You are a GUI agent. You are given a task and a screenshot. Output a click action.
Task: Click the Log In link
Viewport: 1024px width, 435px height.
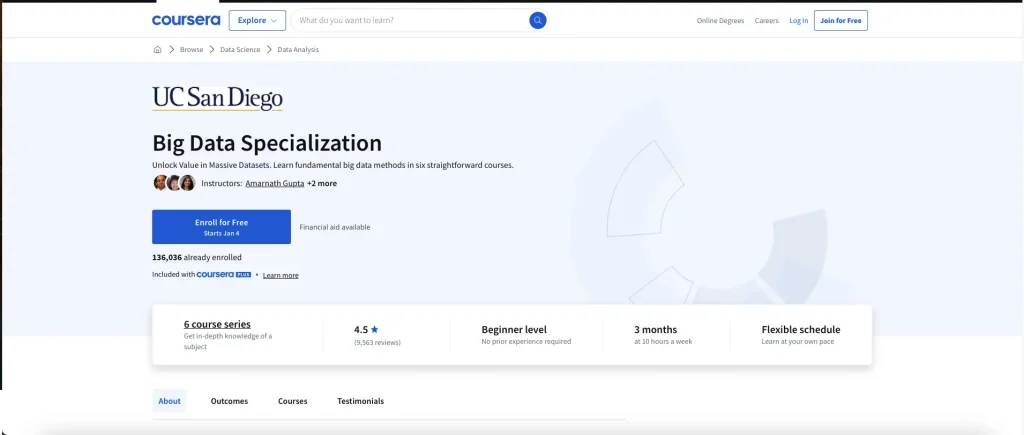pos(799,21)
